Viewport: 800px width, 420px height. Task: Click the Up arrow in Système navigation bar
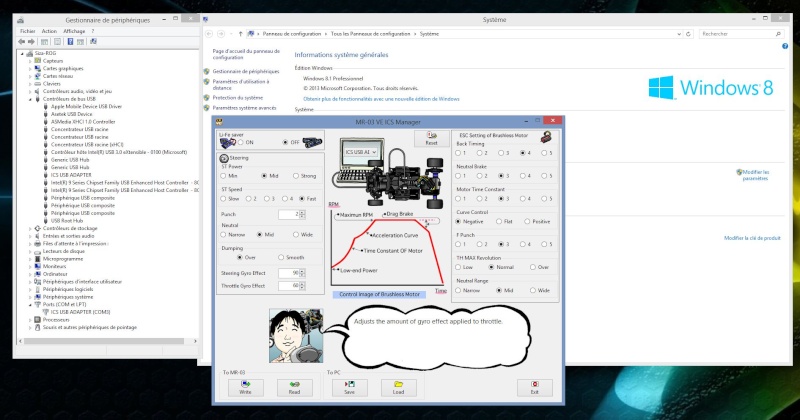240,34
